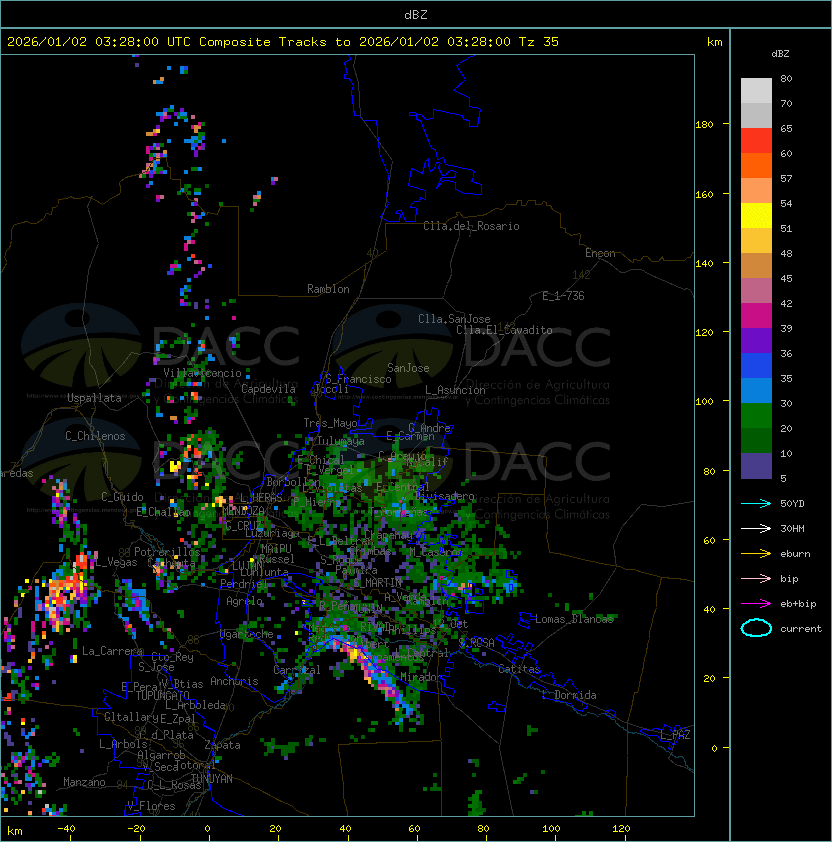Click the 'E_1-736' place label
832x842 pixels.
[563, 296]
